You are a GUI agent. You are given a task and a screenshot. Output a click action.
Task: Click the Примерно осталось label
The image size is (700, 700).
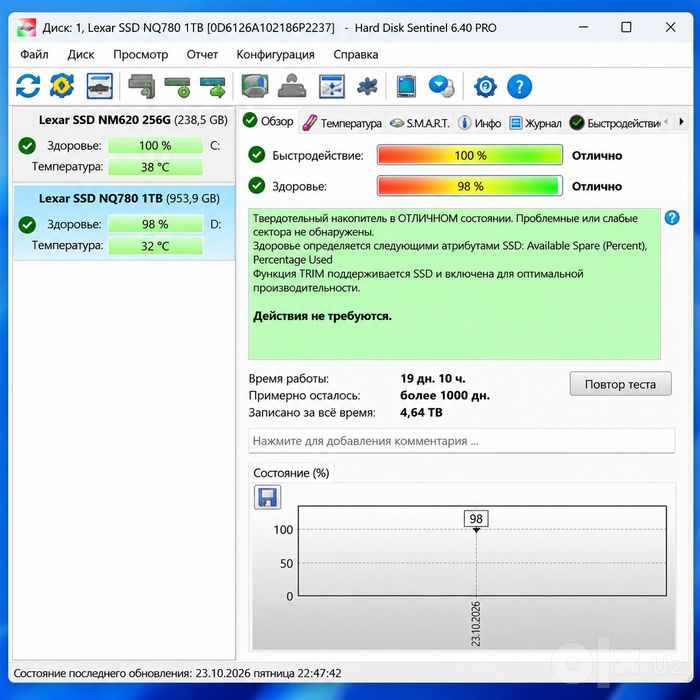(x=304, y=396)
